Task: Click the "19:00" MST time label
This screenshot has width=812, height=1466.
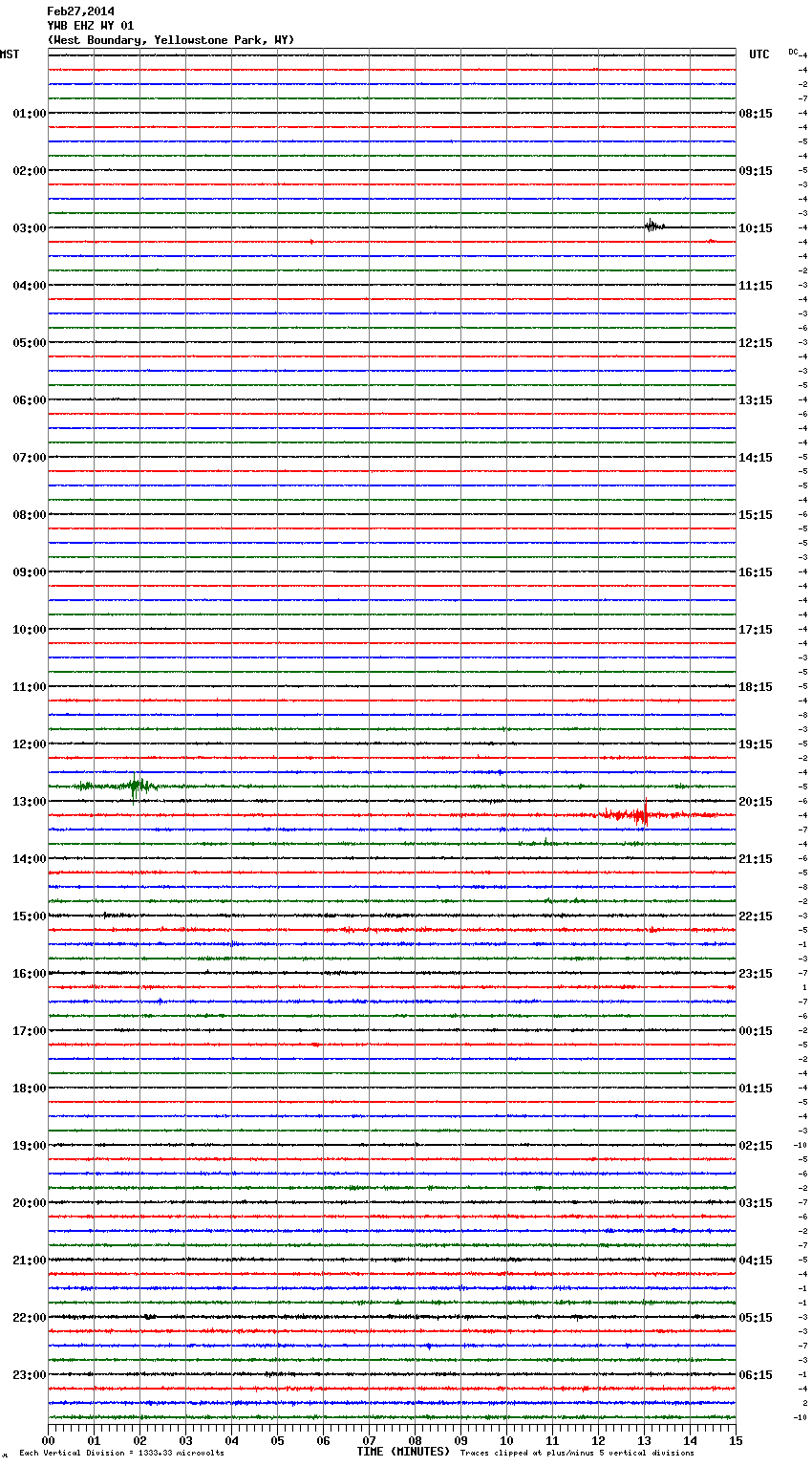Action: 30,1146
